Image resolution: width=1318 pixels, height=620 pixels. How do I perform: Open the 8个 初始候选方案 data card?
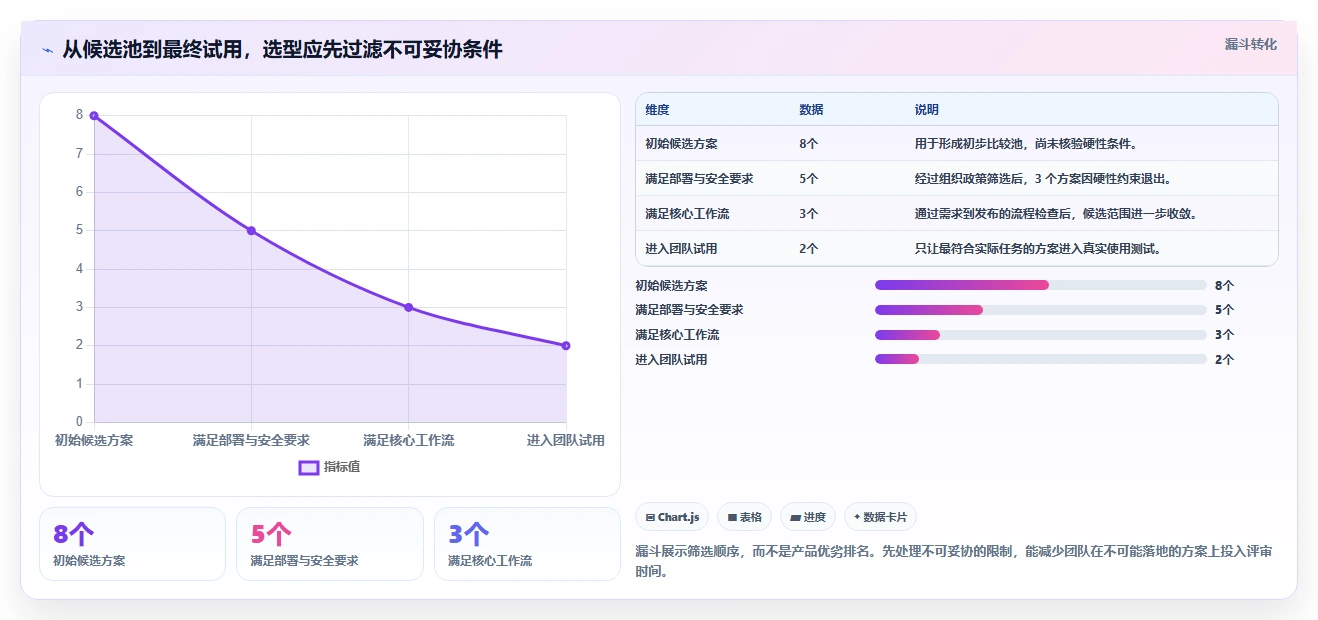click(133, 544)
